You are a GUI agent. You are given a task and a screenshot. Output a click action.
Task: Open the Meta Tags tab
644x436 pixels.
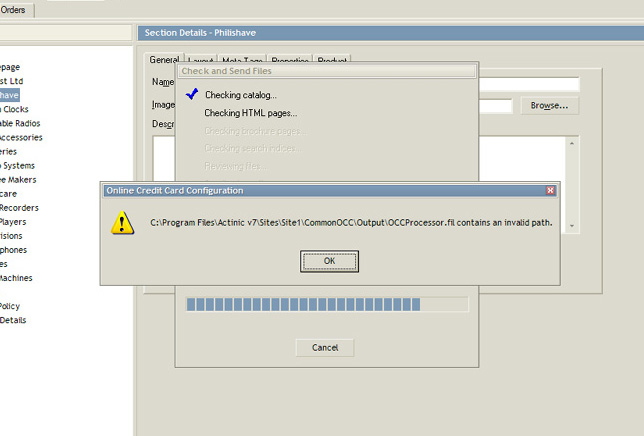click(x=240, y=61)
